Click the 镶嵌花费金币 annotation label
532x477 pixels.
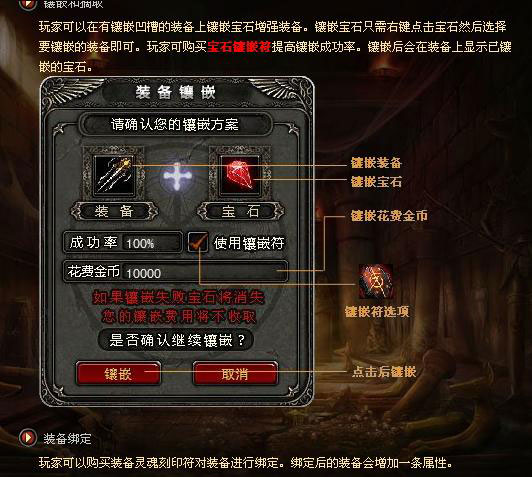click(x=389, y=216)
